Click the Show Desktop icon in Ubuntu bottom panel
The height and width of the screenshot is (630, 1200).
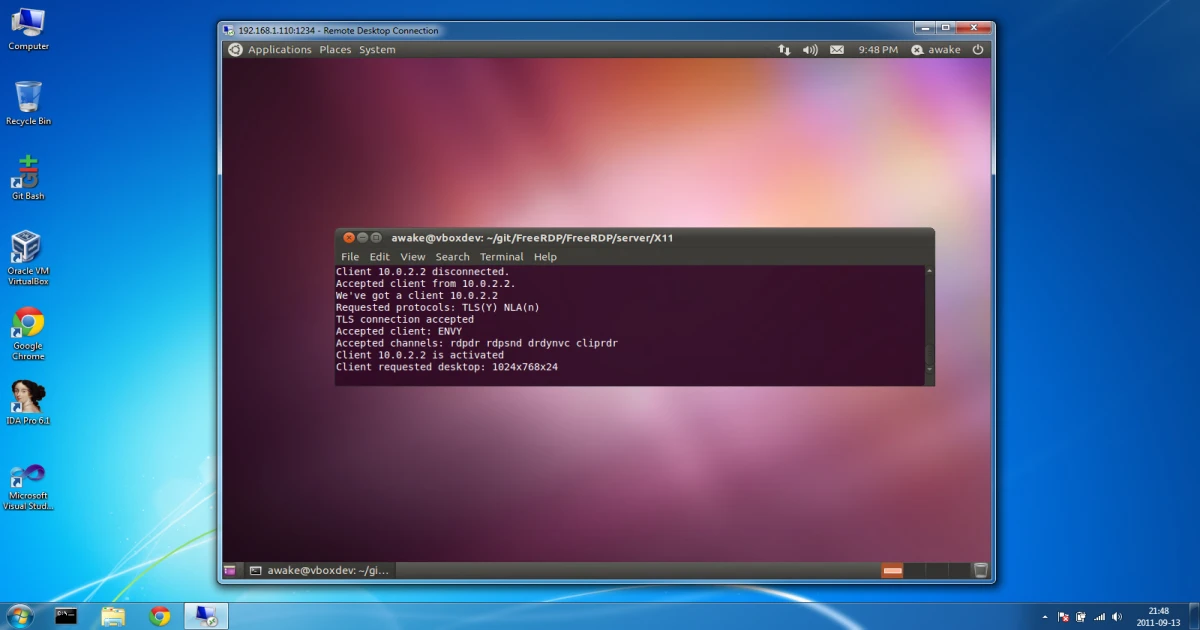(x=230, y=571)
